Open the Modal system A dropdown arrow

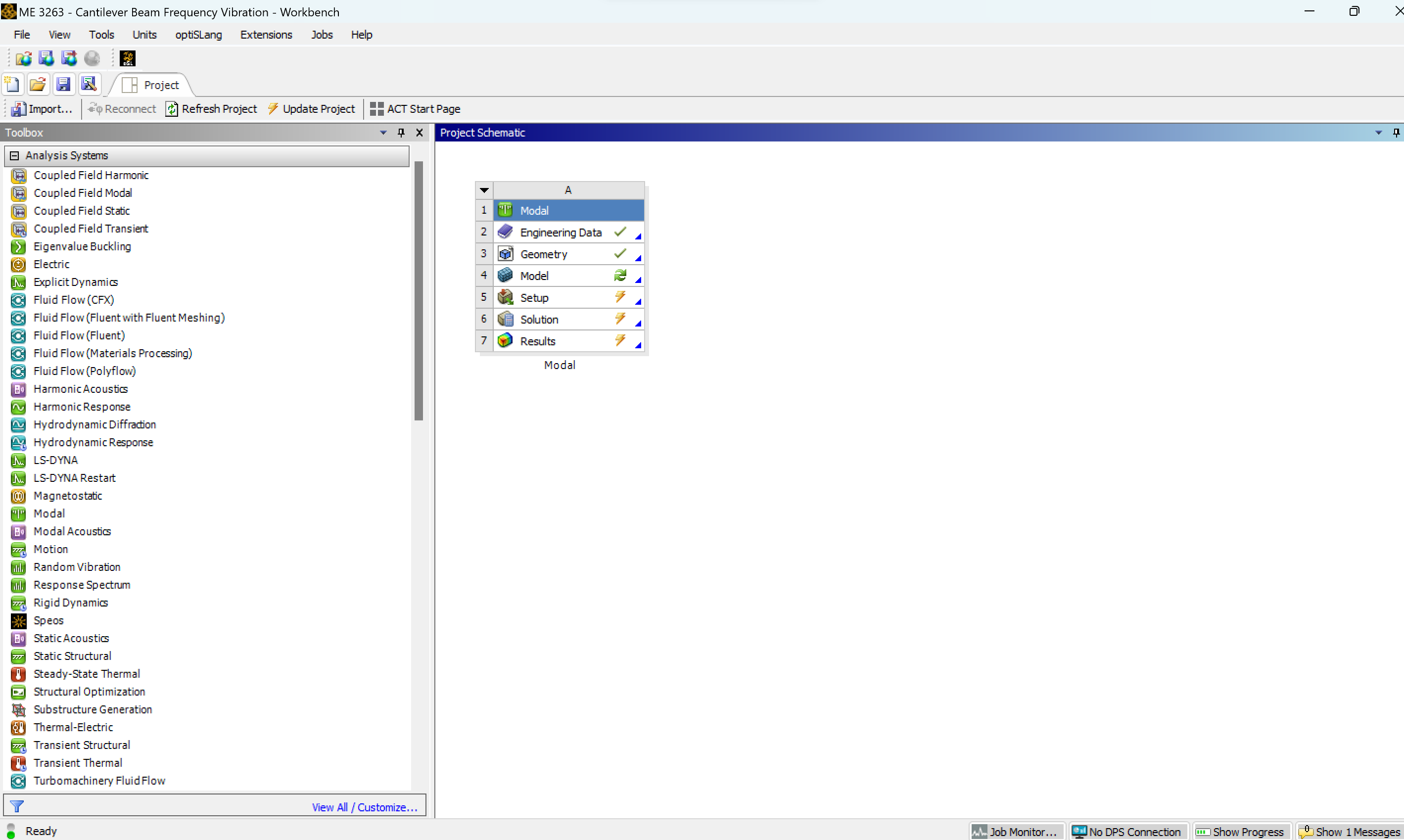pyautogui.click(x=484, y=190)
